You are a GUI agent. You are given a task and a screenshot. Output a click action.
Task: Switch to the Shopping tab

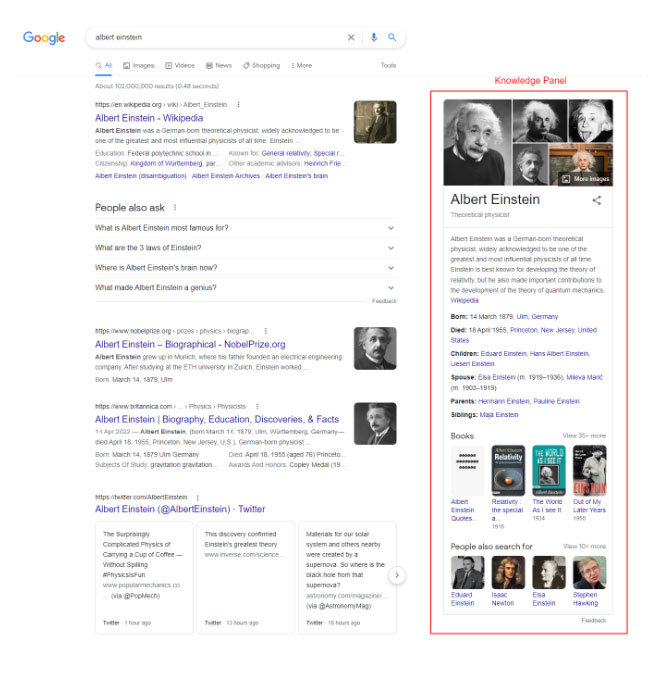click(x=261, y=65)
